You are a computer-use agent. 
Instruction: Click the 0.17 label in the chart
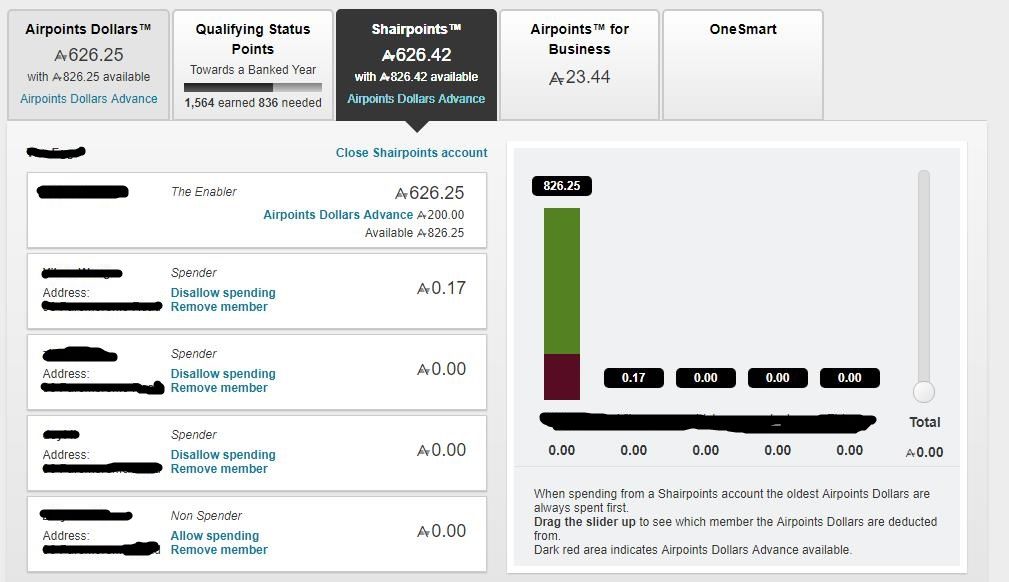(x=634, y=378)
